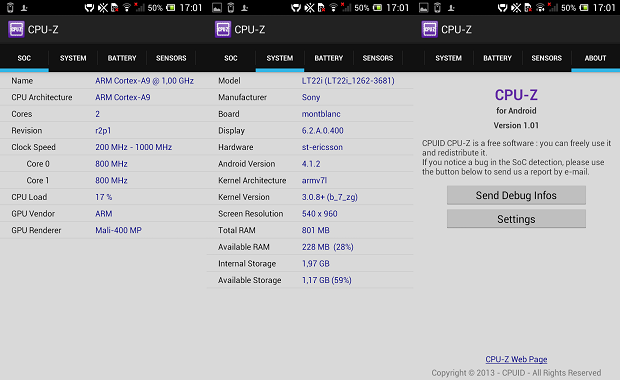Open the Settings button
The image size is (620, 380).
[516, 219]
